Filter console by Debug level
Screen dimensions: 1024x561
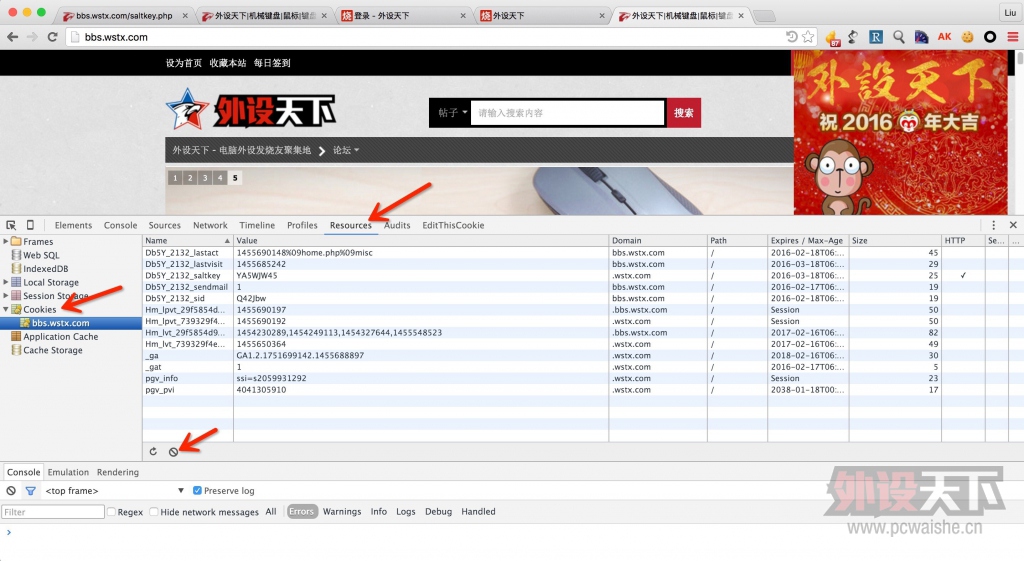[438, 511]
